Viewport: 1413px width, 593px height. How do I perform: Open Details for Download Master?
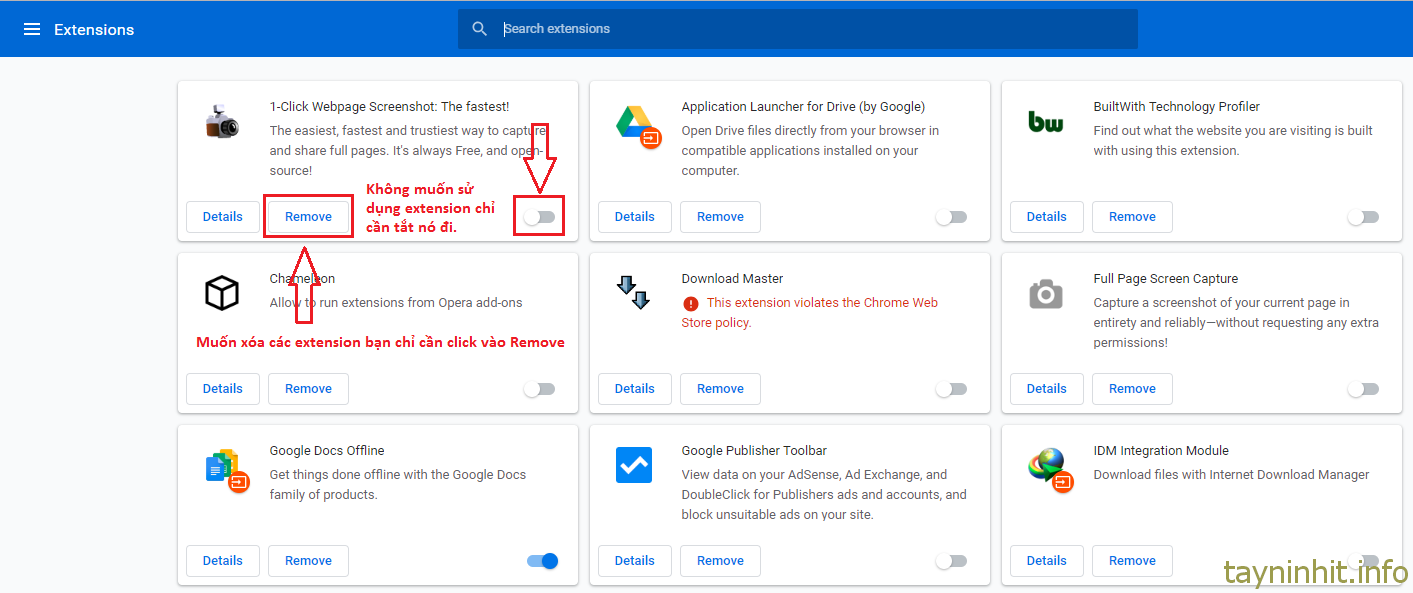(635, 389)
